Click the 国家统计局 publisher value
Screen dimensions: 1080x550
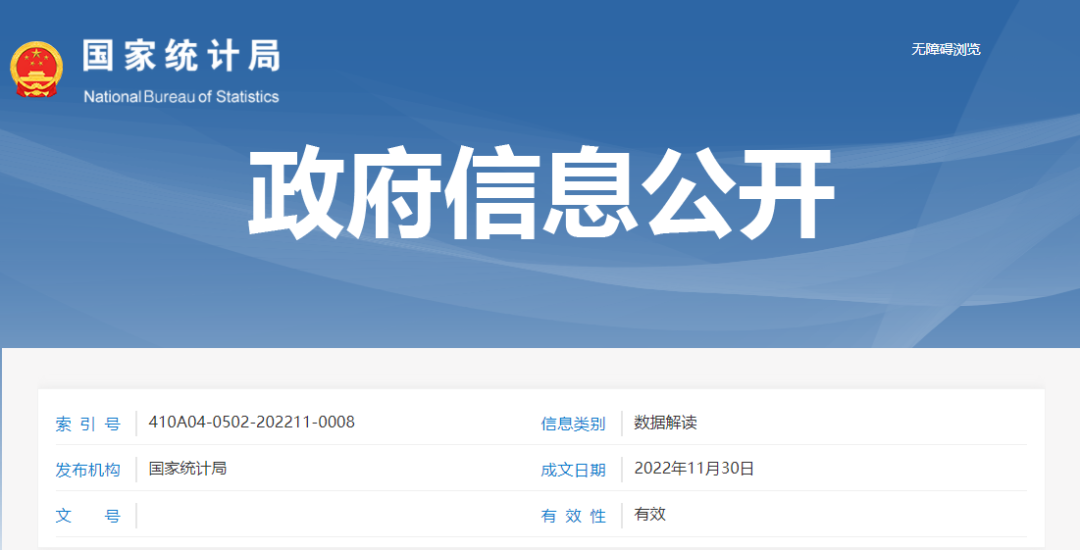(x=188, y=468)
